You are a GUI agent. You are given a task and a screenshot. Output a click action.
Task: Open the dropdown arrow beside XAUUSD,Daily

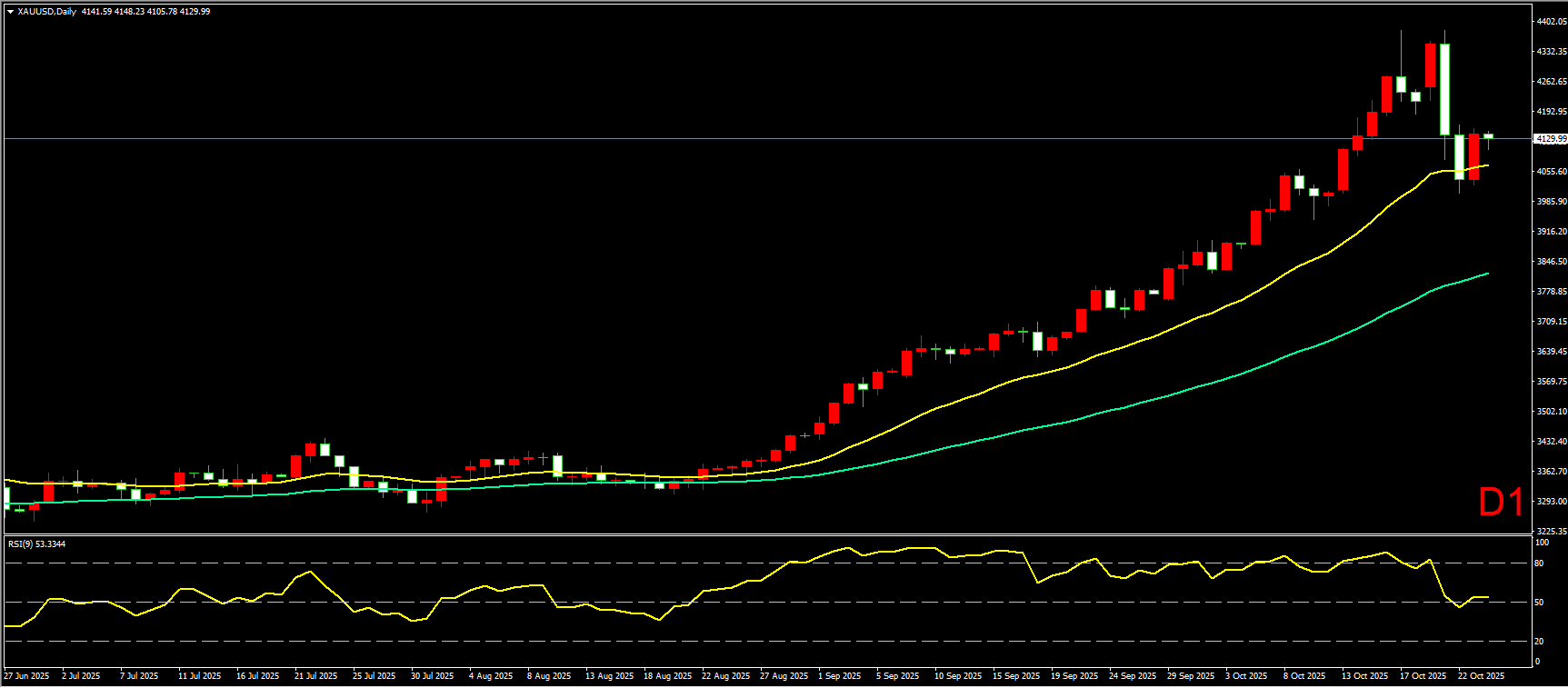point(10,12)
